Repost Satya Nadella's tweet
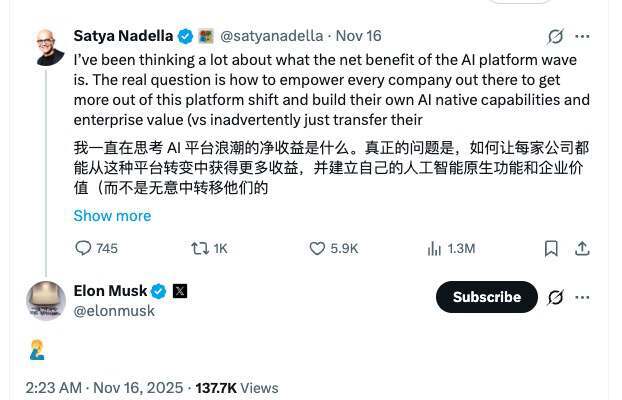Screen dimensions: 622x400 pyautogui.click(x=199, y=248)
